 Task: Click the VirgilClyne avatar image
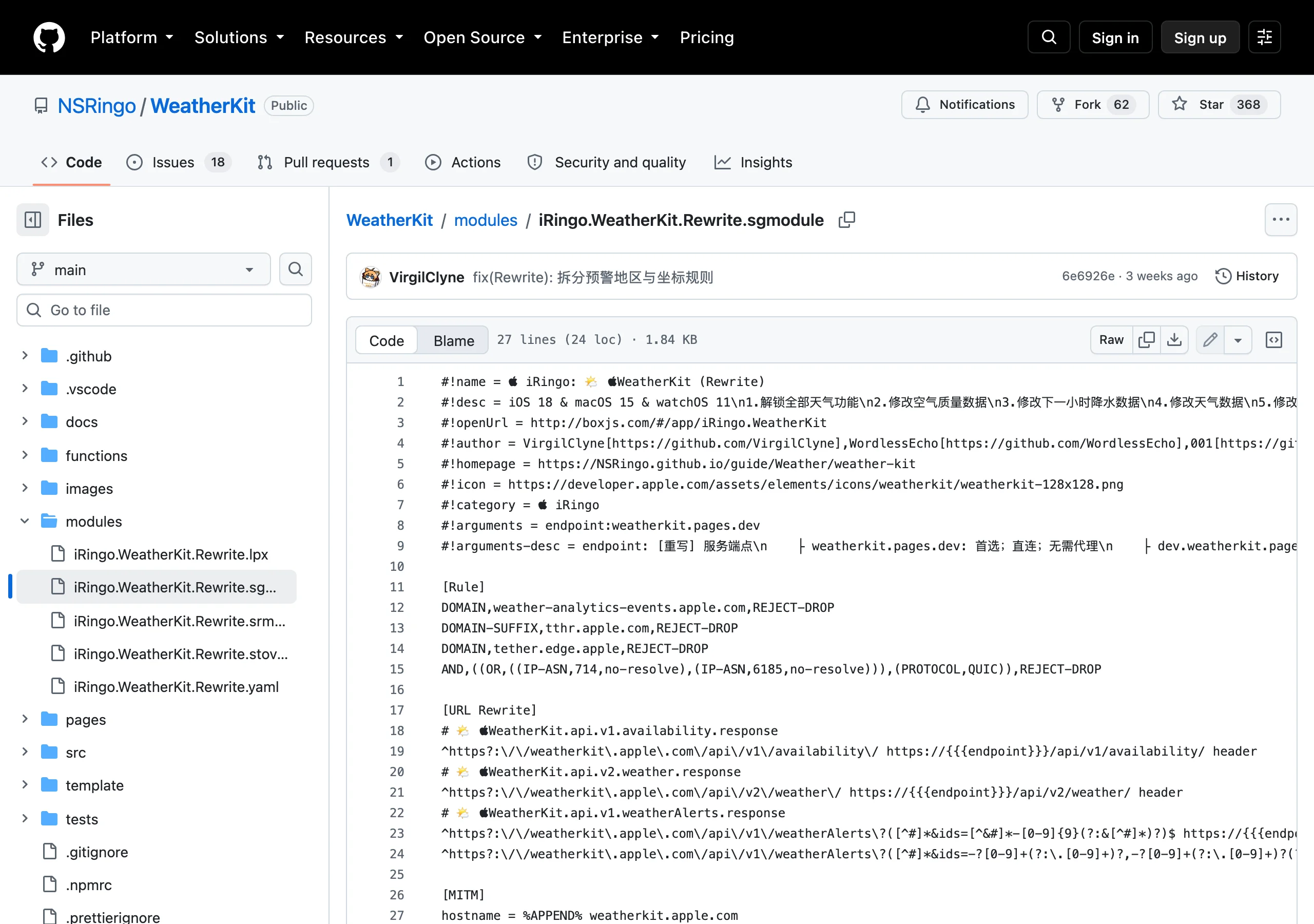click(x=370, y=277)
